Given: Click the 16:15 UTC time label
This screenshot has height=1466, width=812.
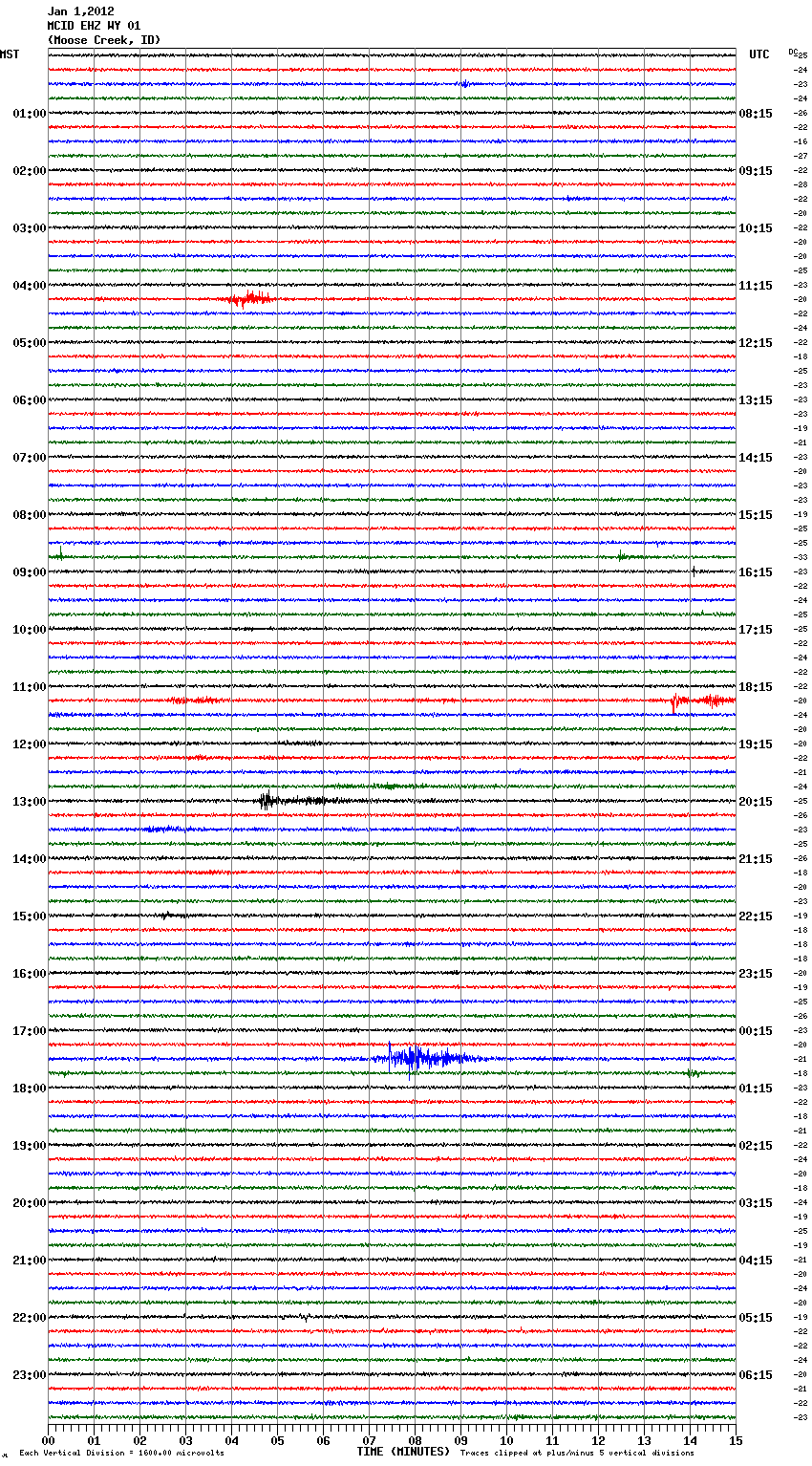Looking at the screenshot, I should pos(756,572).
